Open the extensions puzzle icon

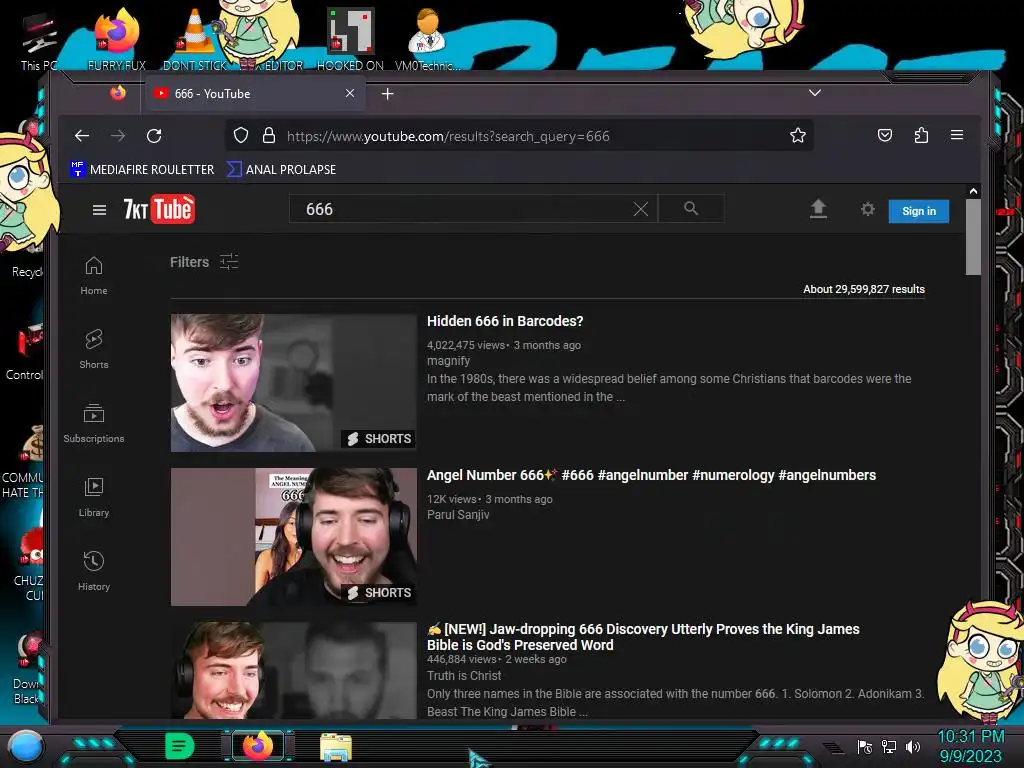tap(921, 135)
